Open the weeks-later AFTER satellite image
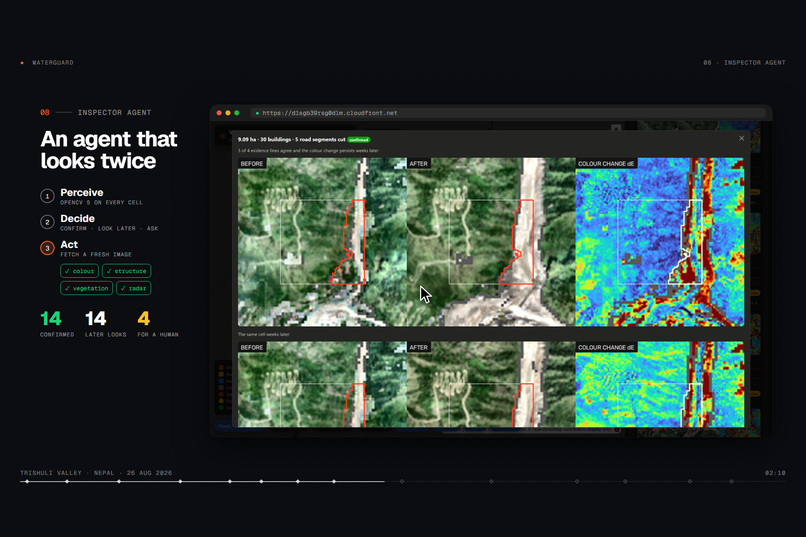Image resolution: width=806 pixels, height=537 pixels. coord(491,384)
